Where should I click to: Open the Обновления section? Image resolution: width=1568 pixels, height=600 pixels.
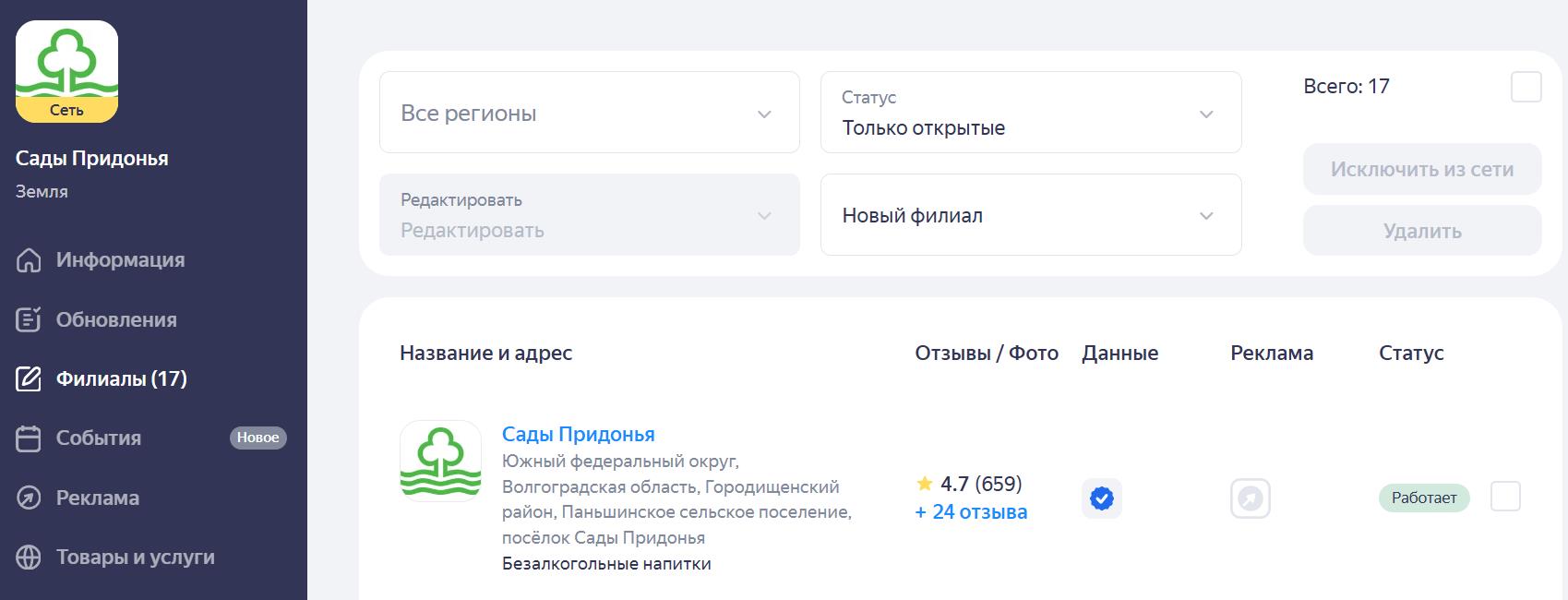pos(116,319)
